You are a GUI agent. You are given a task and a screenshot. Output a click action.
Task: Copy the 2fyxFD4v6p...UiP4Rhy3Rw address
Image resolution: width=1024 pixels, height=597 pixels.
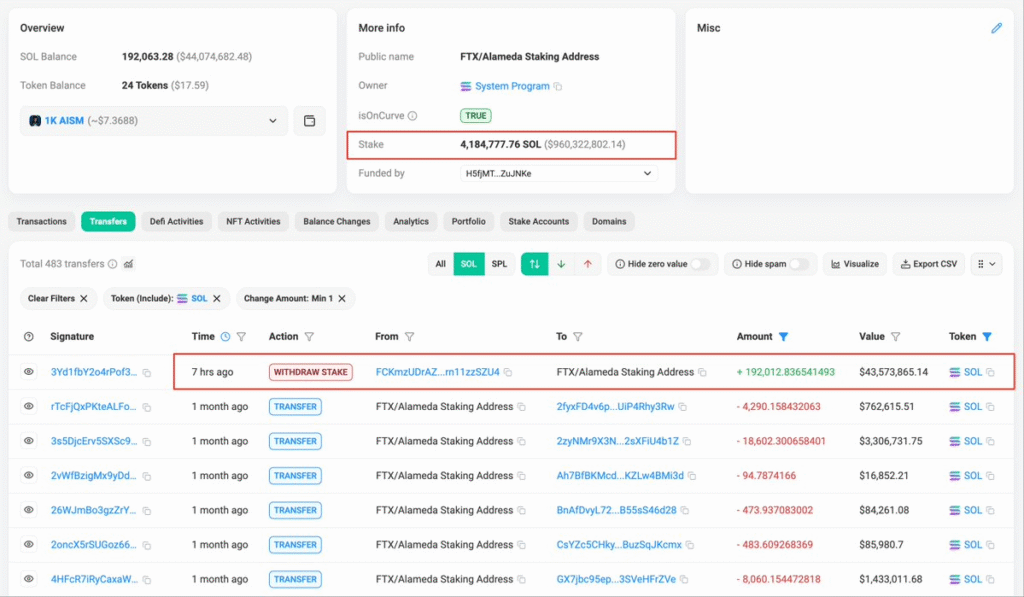(682, 407)
